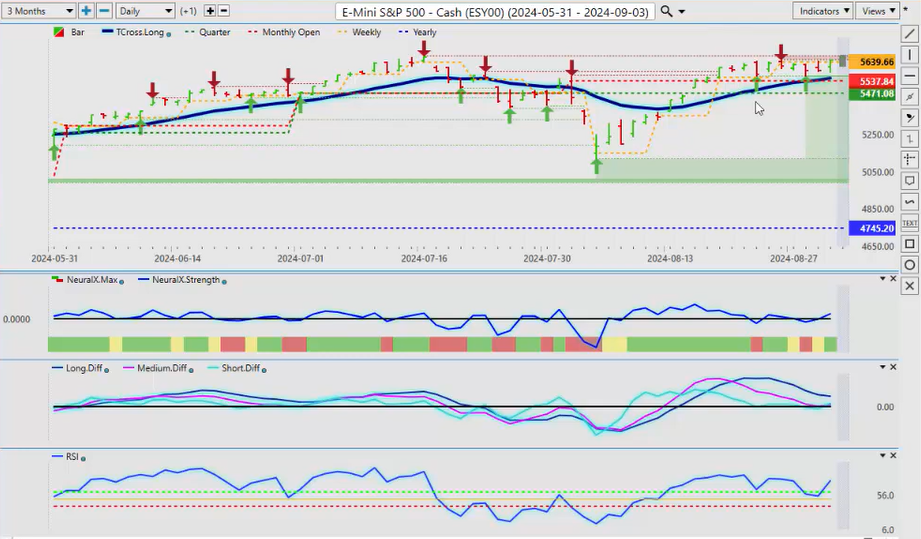
Task: Toggle the Monthly Open legend entry
Action: (289, 32)
